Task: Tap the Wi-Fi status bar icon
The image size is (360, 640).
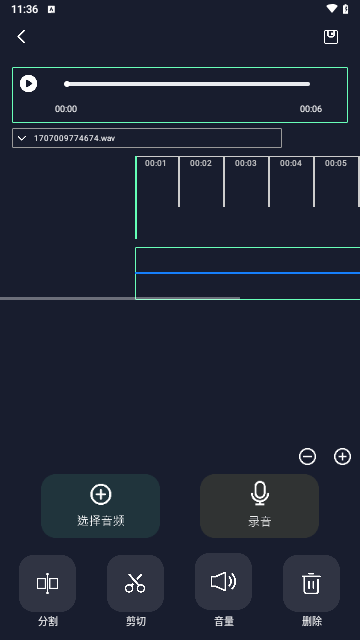Action: (x=332, y=9)
